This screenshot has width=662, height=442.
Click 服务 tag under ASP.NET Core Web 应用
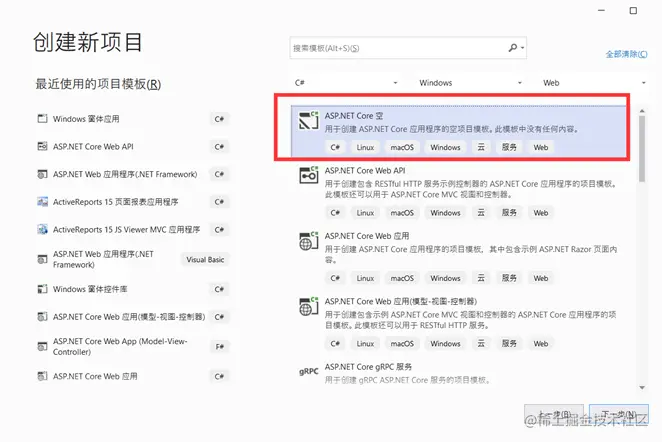point(509,278)
